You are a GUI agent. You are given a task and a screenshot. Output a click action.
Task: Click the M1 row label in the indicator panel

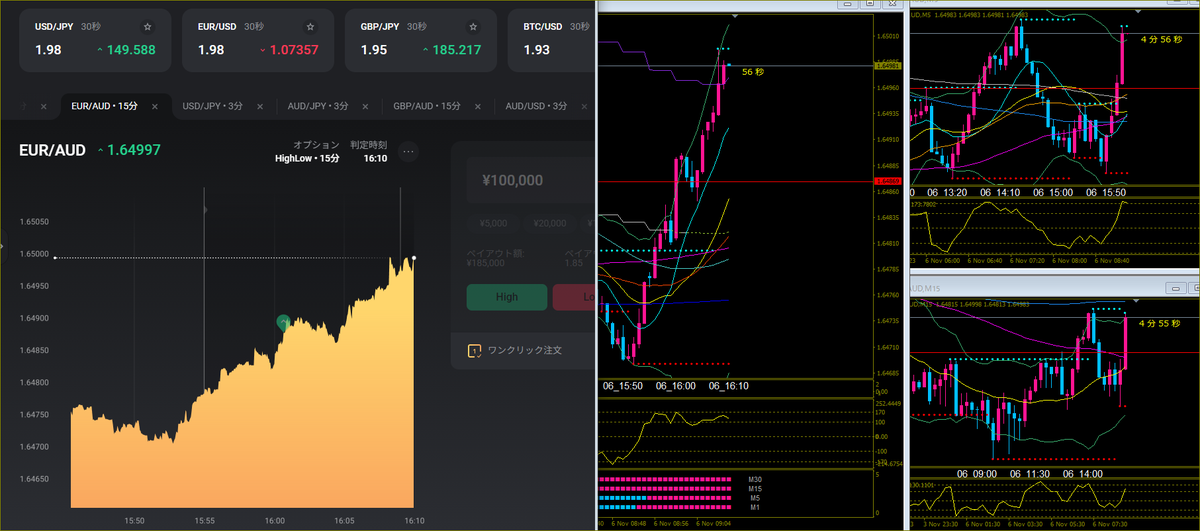(753, 506)
